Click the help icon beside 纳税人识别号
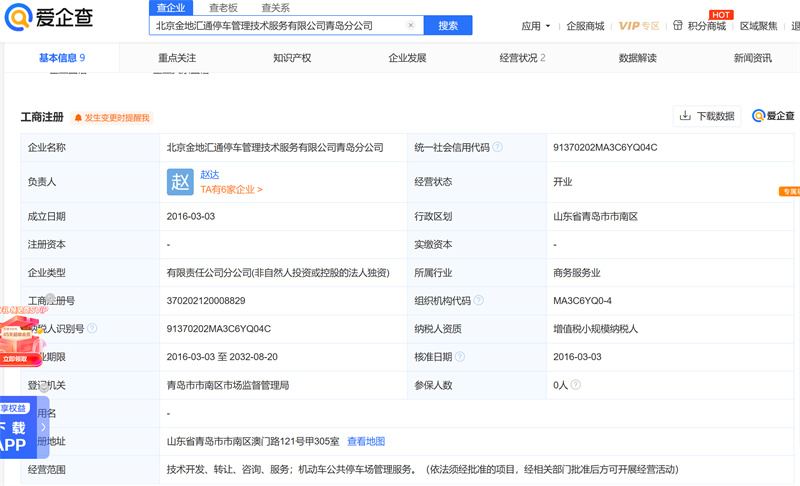 [93, 329]
